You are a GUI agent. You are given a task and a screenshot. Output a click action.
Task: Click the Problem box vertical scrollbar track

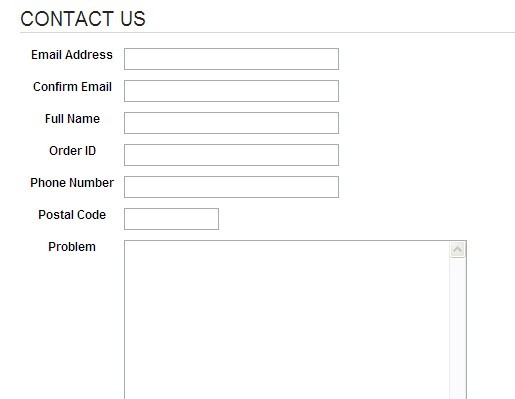[457, 328]
